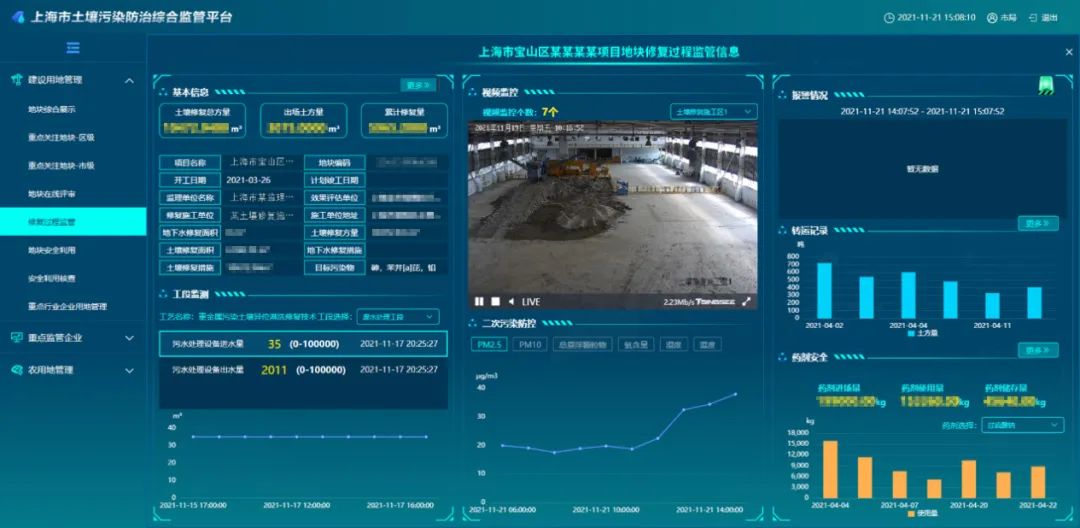
Task: Mute the video speaker icon
Action: 511,301
